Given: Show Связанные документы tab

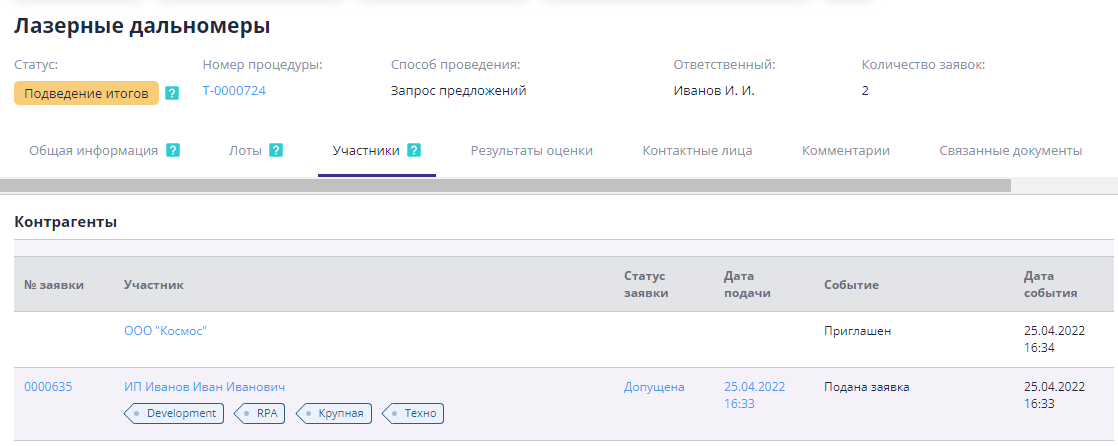Looking at the screenshot, I should point(1010,151).
